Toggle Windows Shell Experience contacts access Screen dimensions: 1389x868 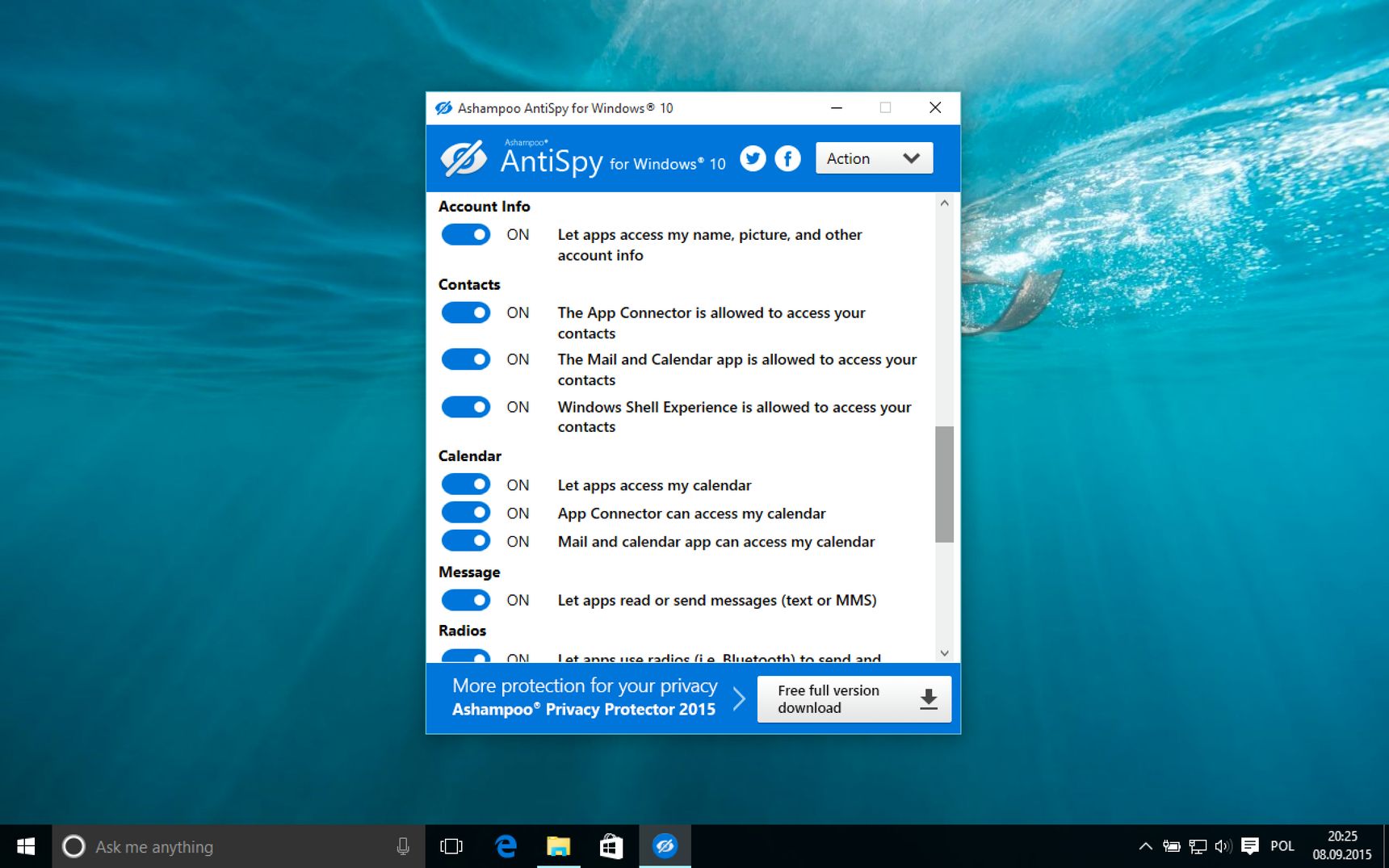(x=466, y=407)
